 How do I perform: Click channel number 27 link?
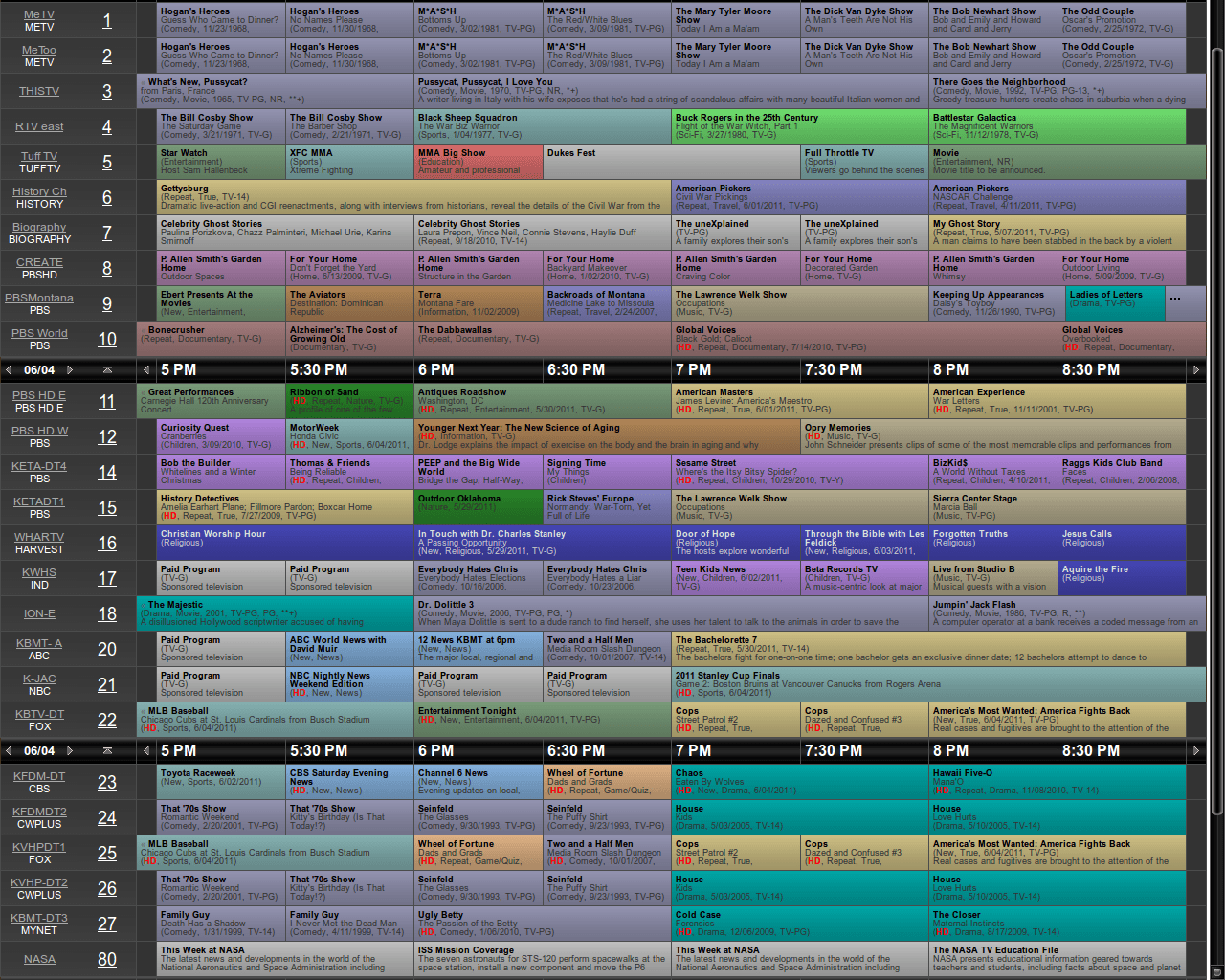[x=107, y=924]
